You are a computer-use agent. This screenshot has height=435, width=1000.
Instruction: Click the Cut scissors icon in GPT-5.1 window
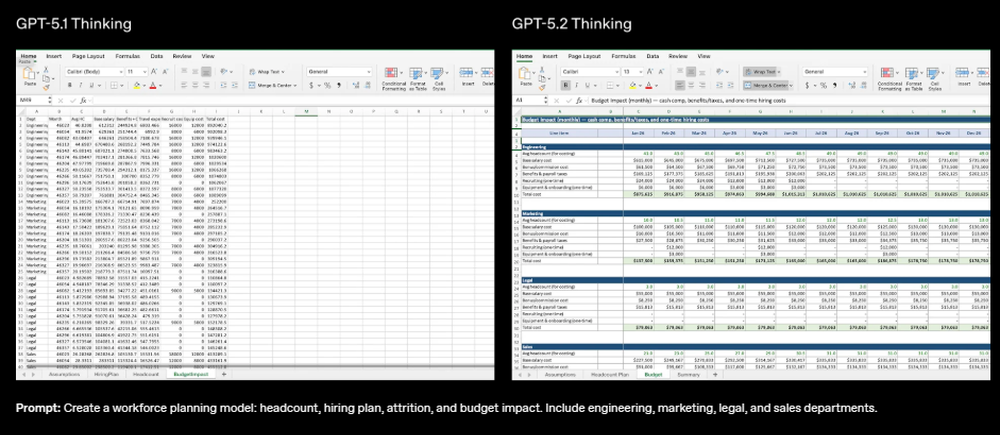pyautogui.click(x=46, y=69)
